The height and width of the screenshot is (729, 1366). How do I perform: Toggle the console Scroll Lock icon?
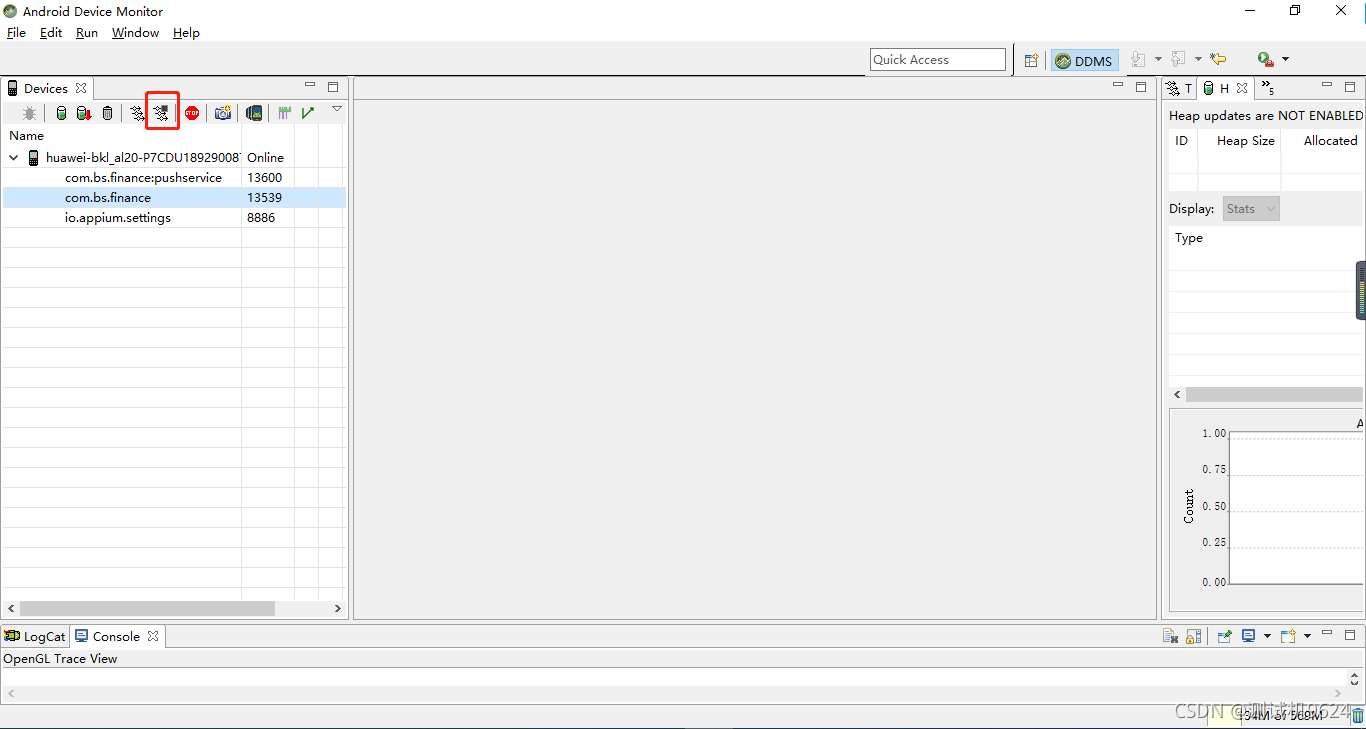(x=1193, y=636)
